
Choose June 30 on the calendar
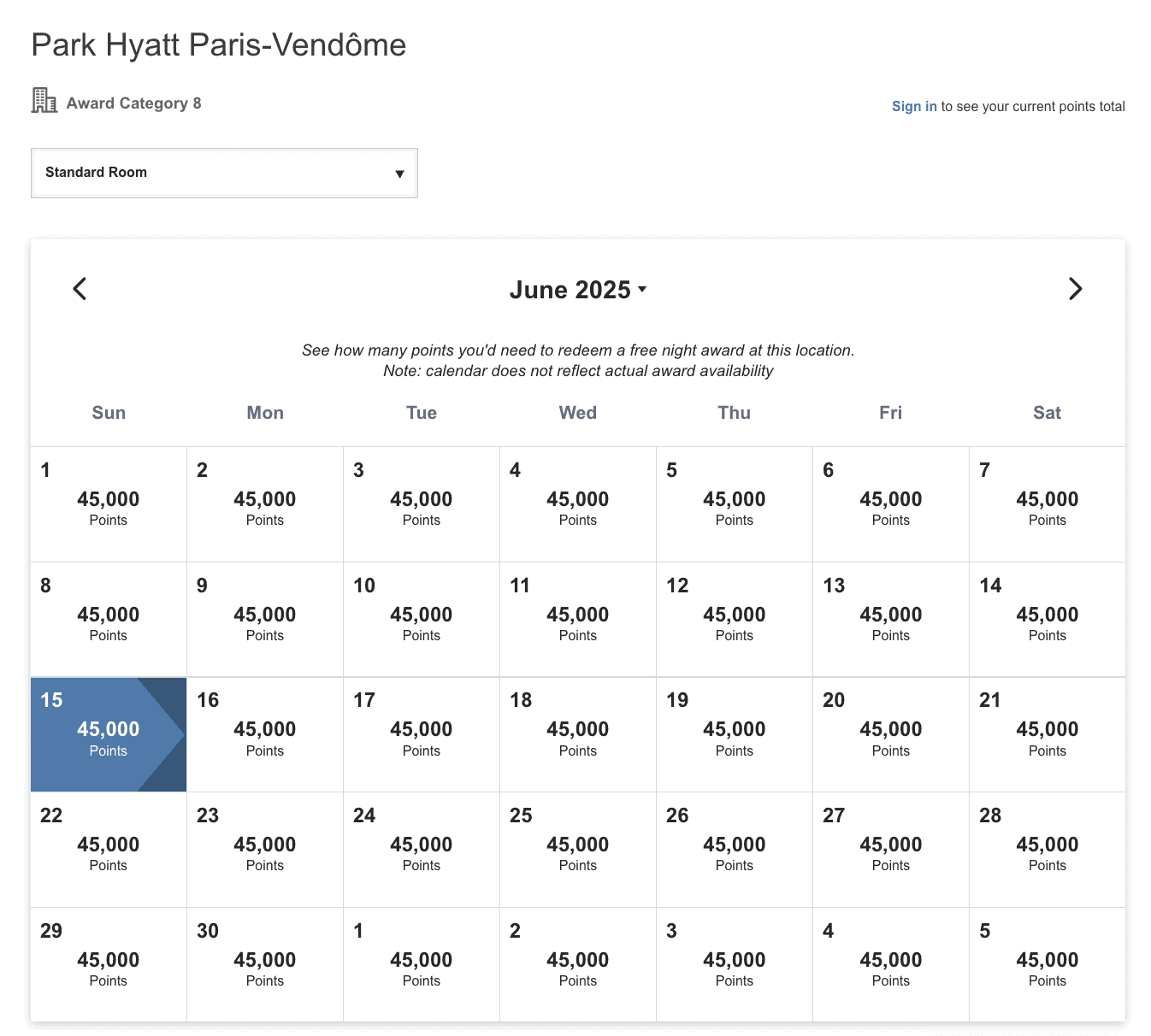[x=265, y=963]
